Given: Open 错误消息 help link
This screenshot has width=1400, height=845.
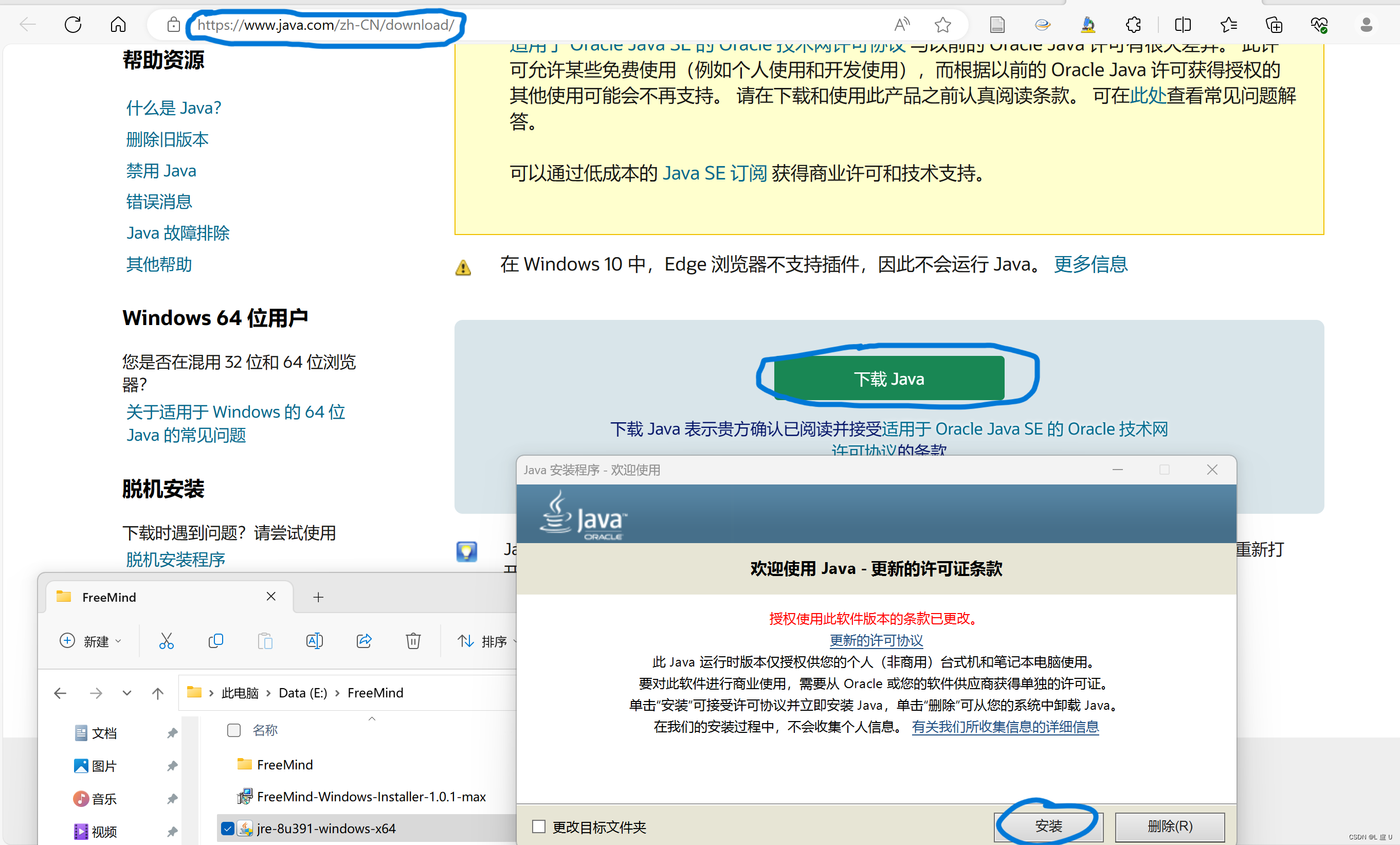Looking at the screenshot, I should tap(159, 202).
